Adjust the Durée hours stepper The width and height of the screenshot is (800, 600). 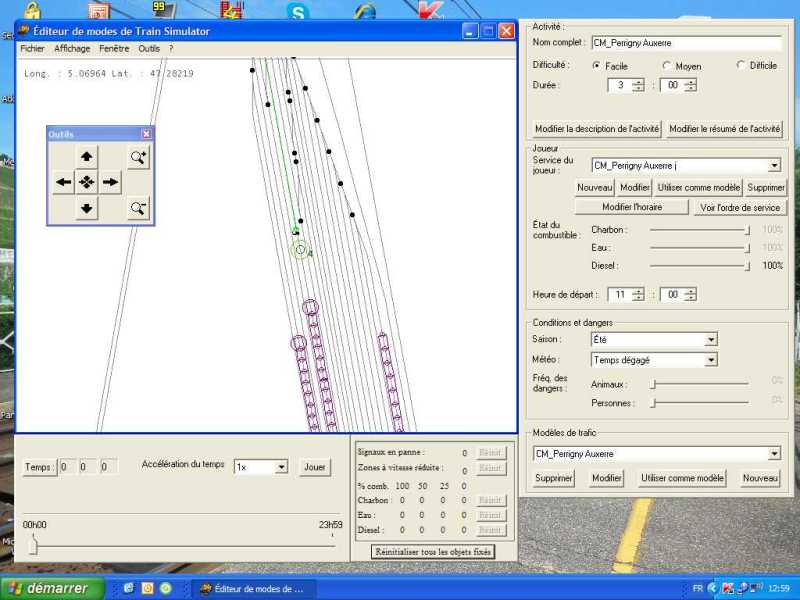[638, 85]
